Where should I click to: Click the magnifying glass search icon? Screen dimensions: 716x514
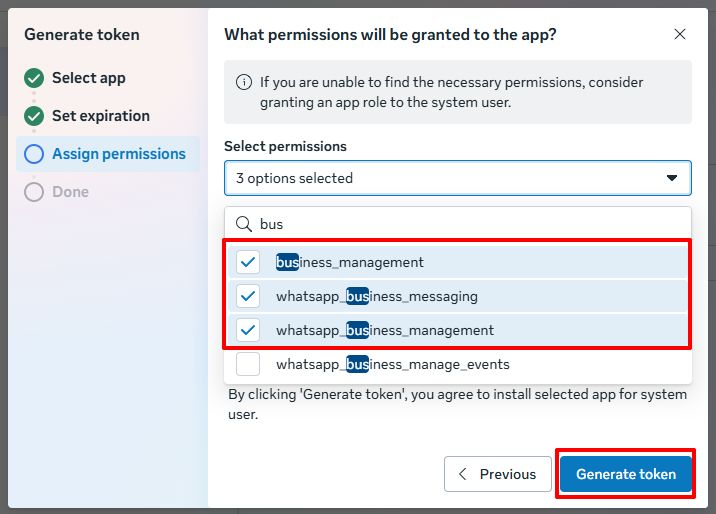click(x=243, y=224)
